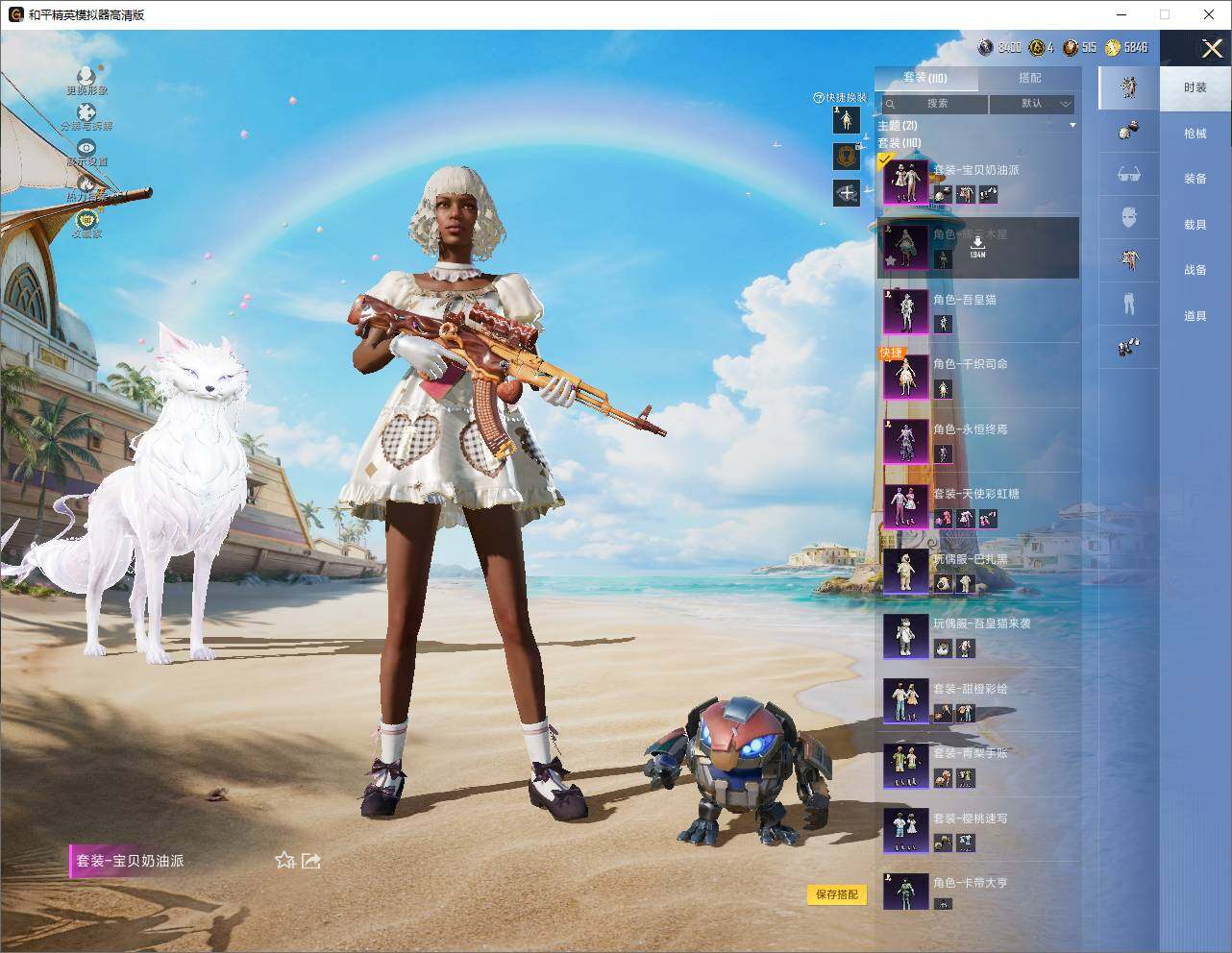The image size is (1232, 953).
Task: Collapse the 主题(21) section arrow
Action: point(1072,126)
